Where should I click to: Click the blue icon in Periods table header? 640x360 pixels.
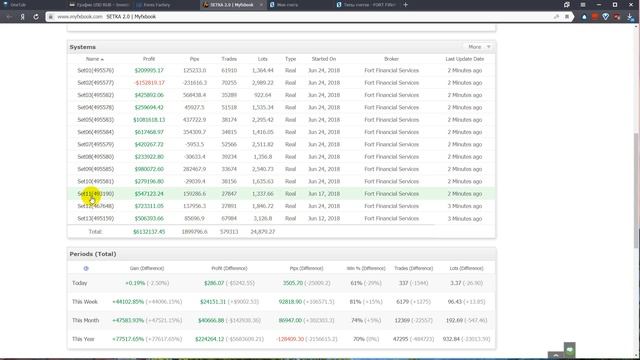click(86, 268)
